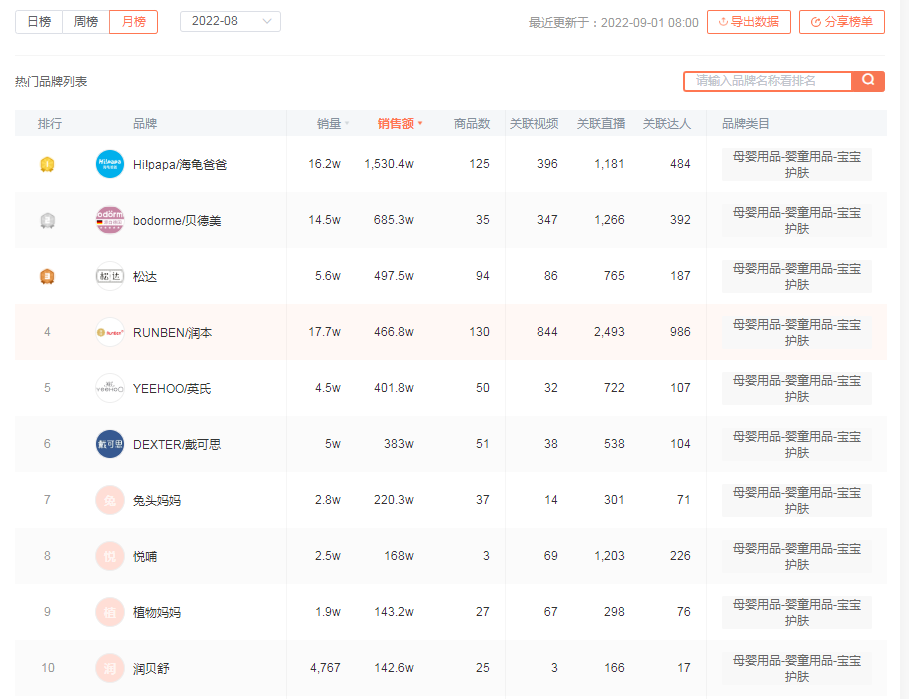This screenshot has width=909, height=699.
Task: Open the 润贝舒 brand name link
Action: click(151, 668)
